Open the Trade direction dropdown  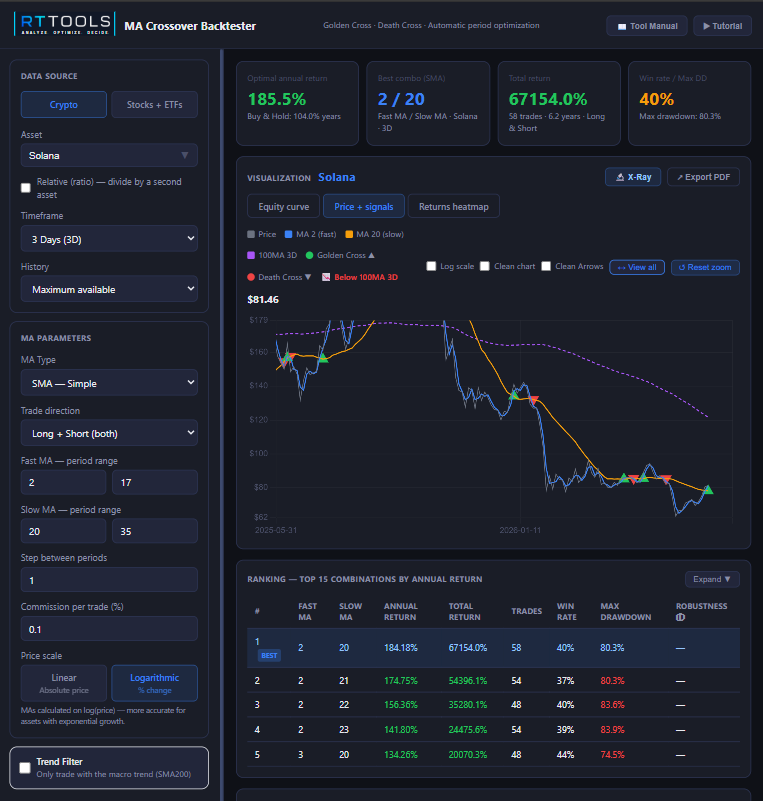(x=109, y=433)
